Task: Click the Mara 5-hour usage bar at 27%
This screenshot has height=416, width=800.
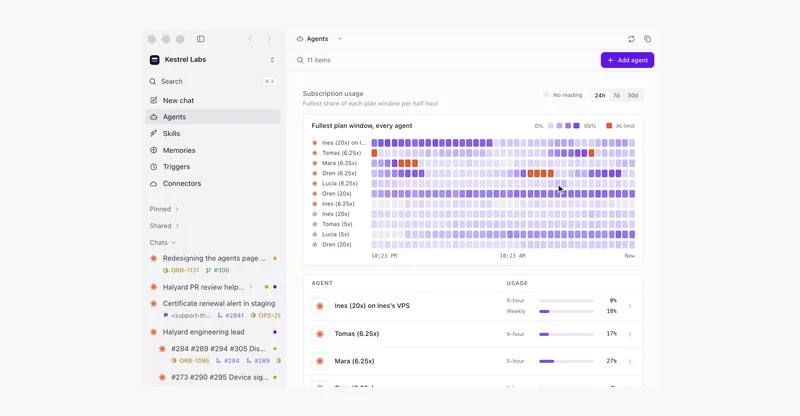Action: tap(566, 361)
